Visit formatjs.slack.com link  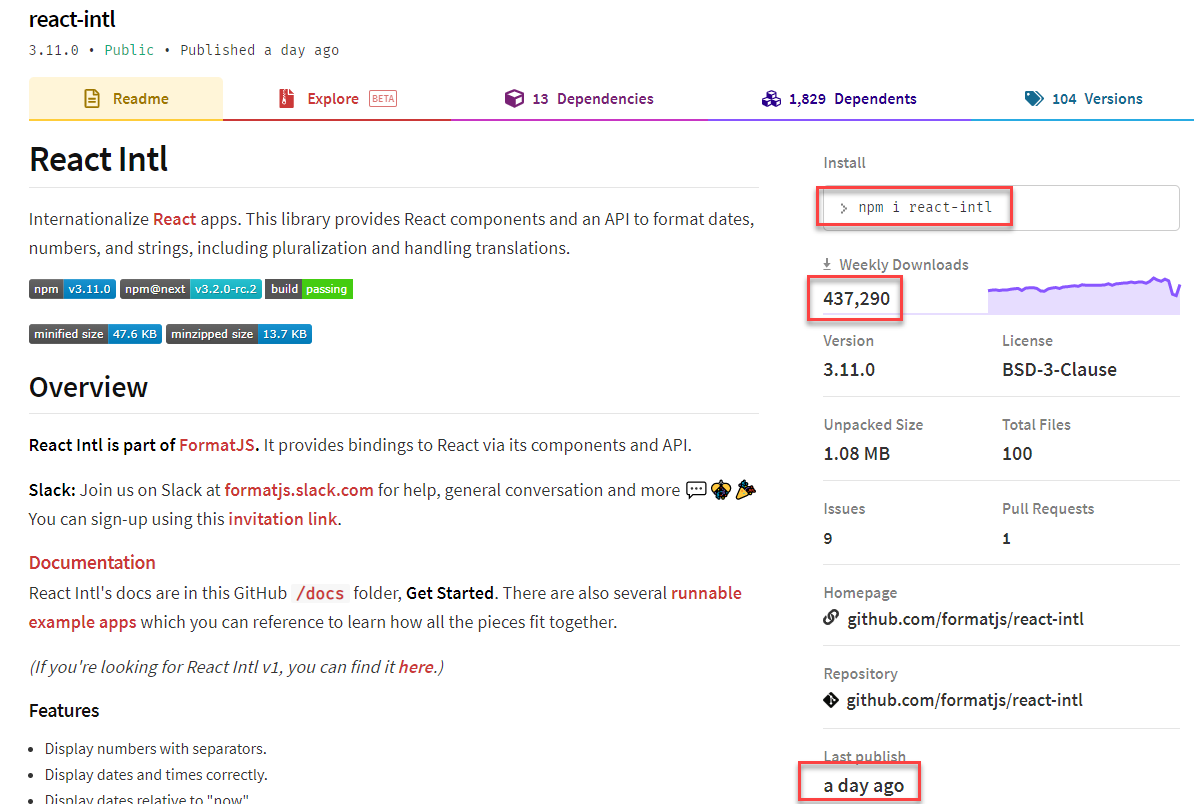click(298, 490)
